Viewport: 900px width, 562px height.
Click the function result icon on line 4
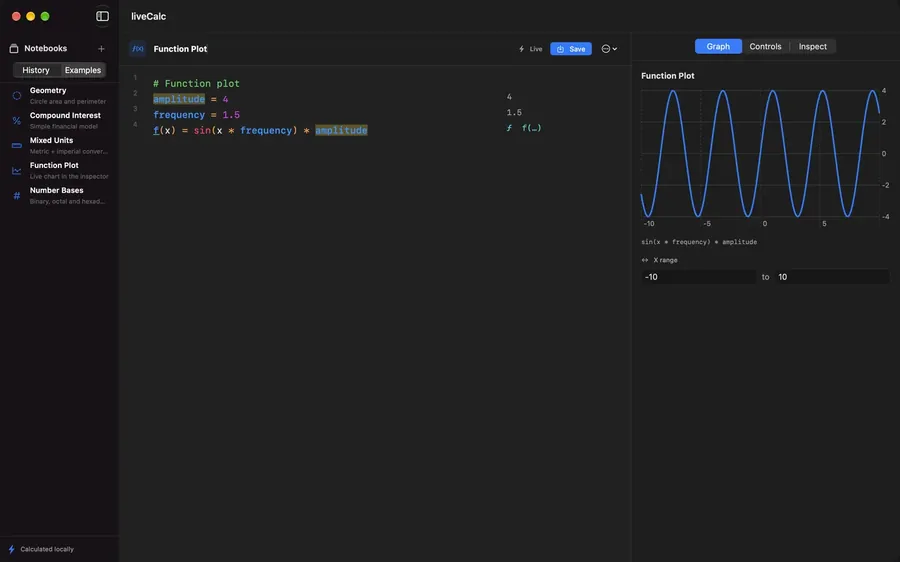click(x=509, y=128)
